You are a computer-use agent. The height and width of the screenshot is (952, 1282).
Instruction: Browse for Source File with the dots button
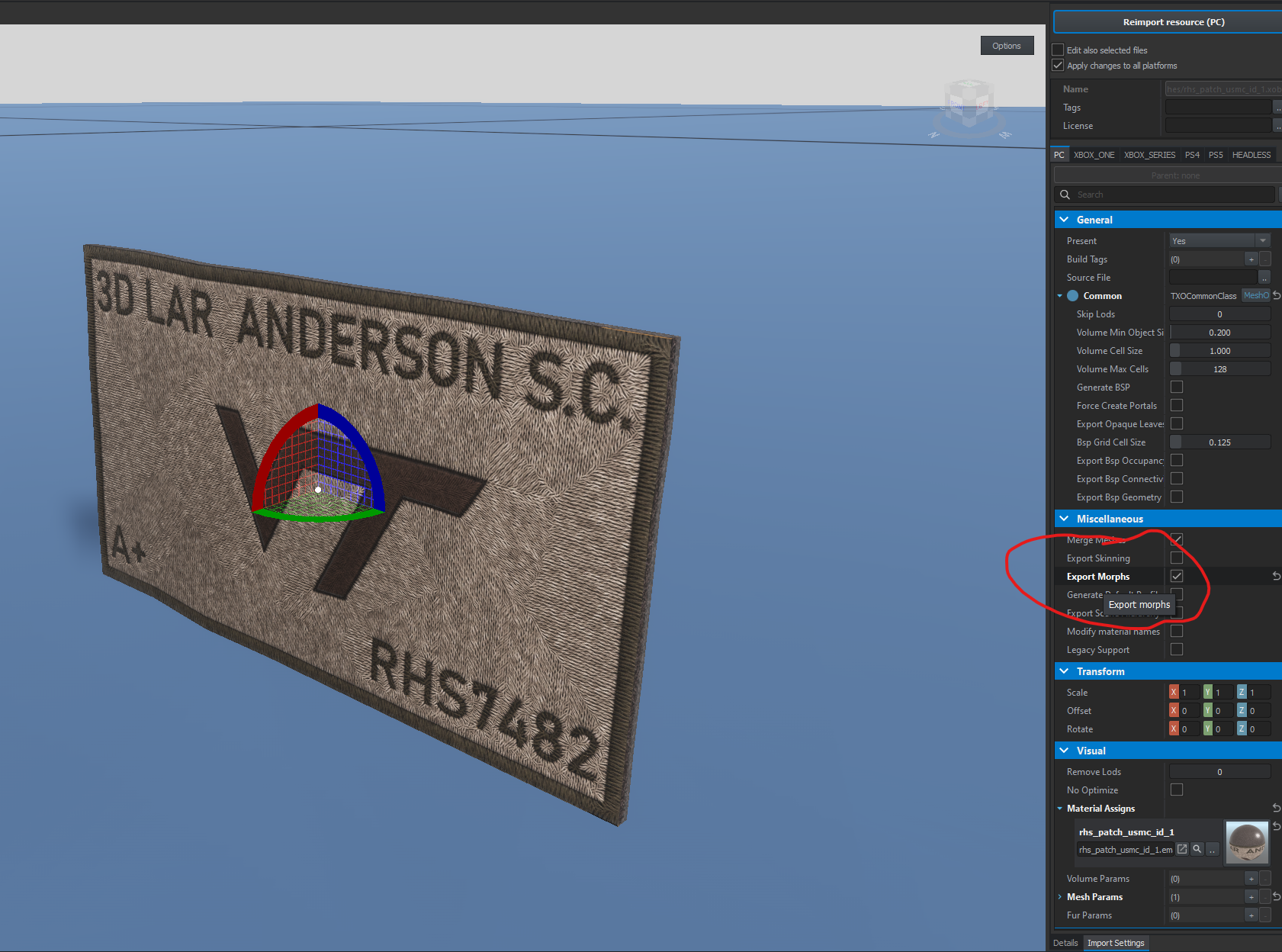(1264, 278)
